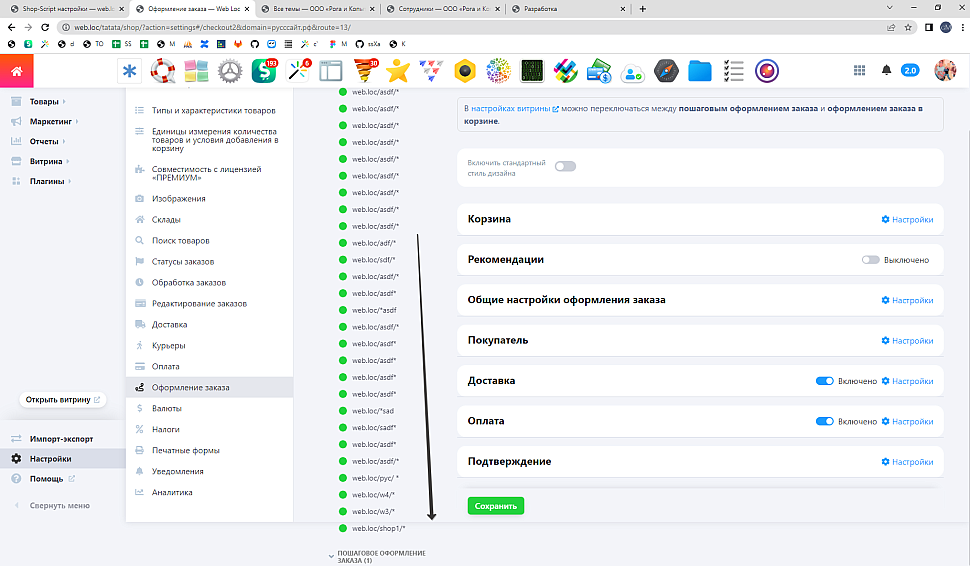Open the blue folder files app

[700, 71]
